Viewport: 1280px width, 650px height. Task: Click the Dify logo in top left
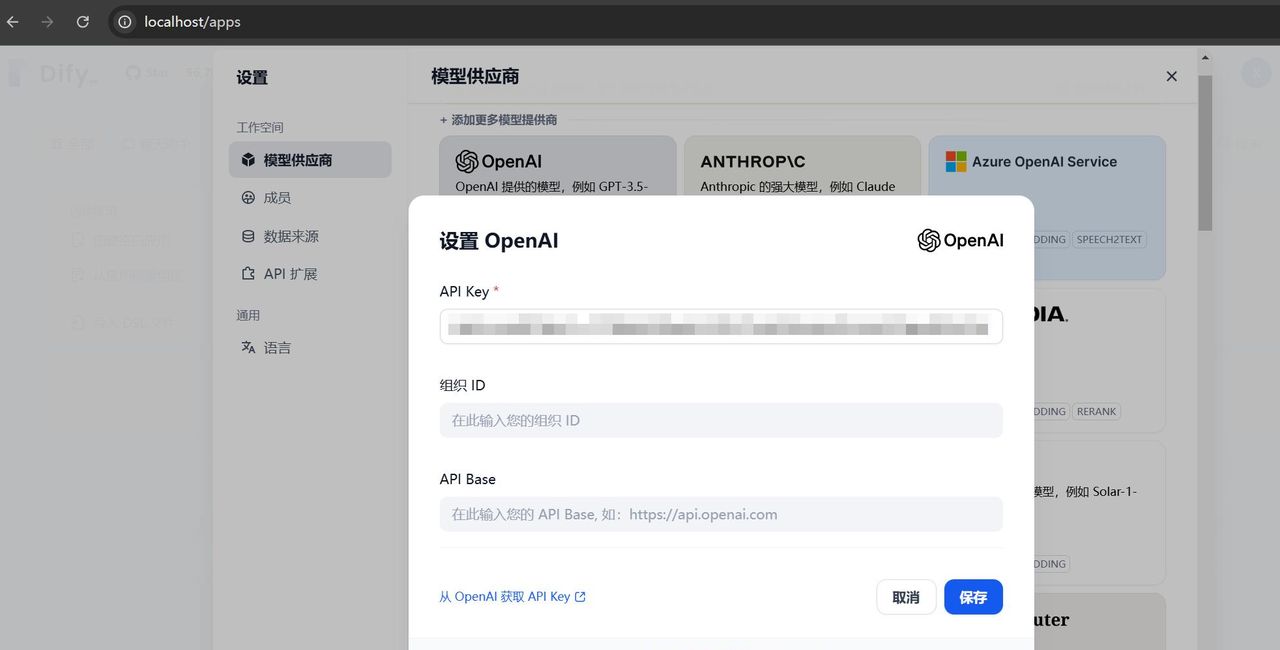tap(48, 72)
